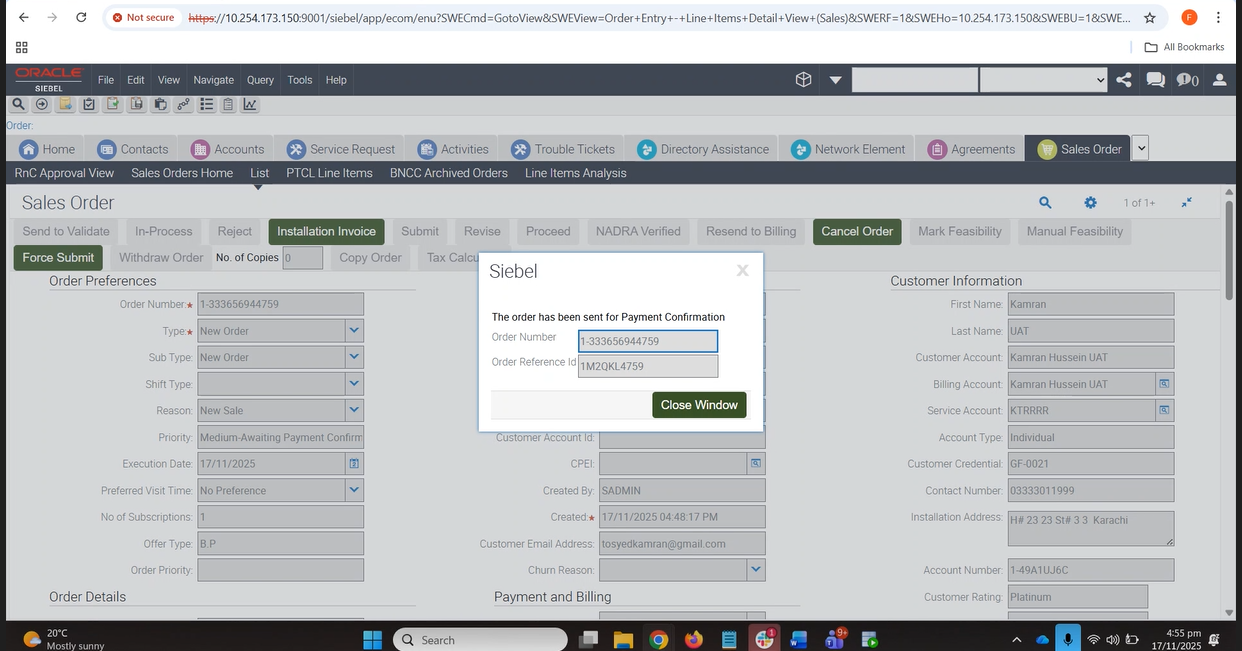Open the chat bubbles icon in the header
This screenshot has width=1242, height=651.
[x=1155, y=80]
